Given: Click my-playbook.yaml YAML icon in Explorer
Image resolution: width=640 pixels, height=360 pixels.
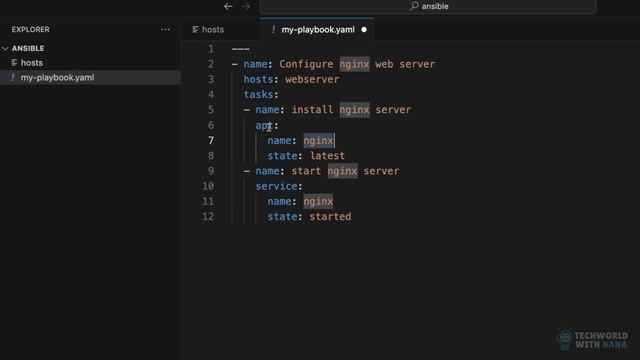Looking at the screenshot, I should click(x=13, y=77).
